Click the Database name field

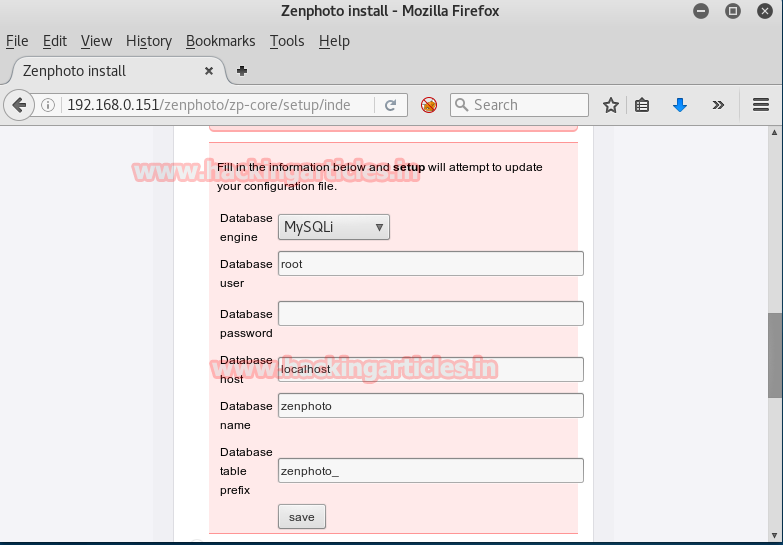pos(430,406)
